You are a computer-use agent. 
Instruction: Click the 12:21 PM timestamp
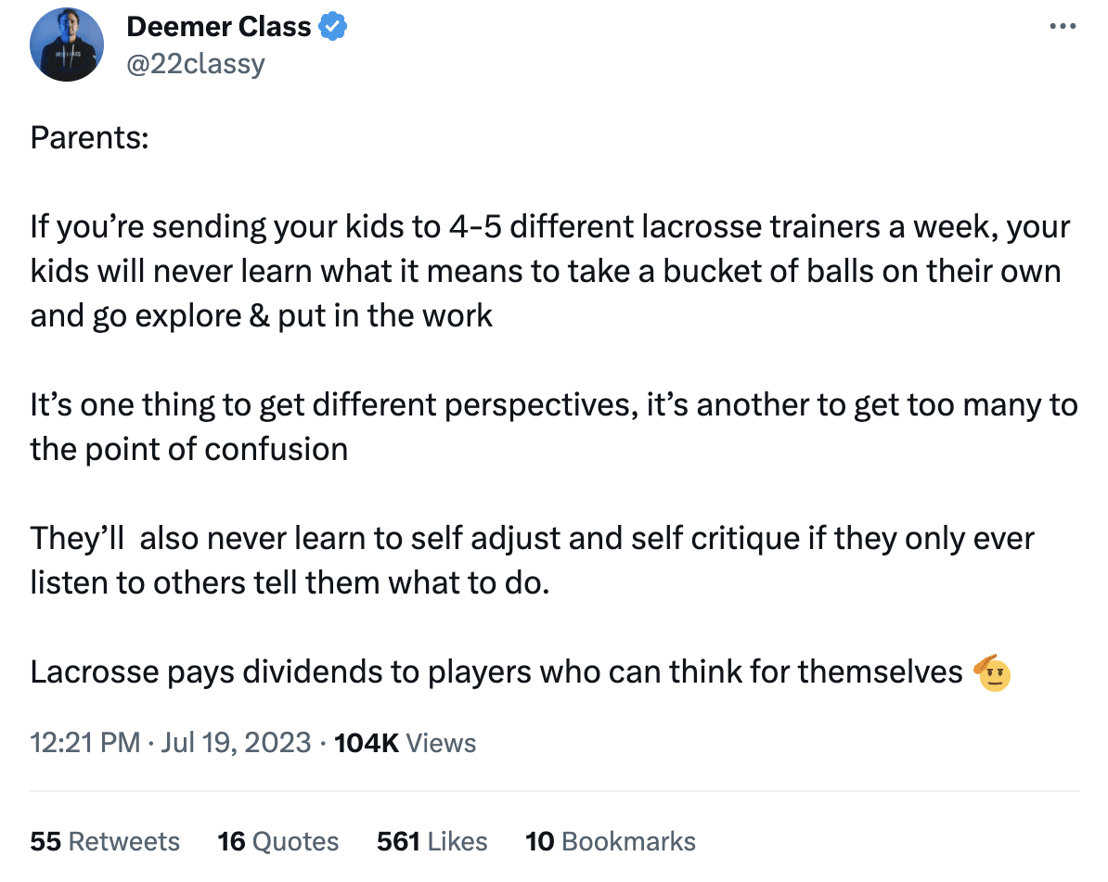[x=84, y=743]
